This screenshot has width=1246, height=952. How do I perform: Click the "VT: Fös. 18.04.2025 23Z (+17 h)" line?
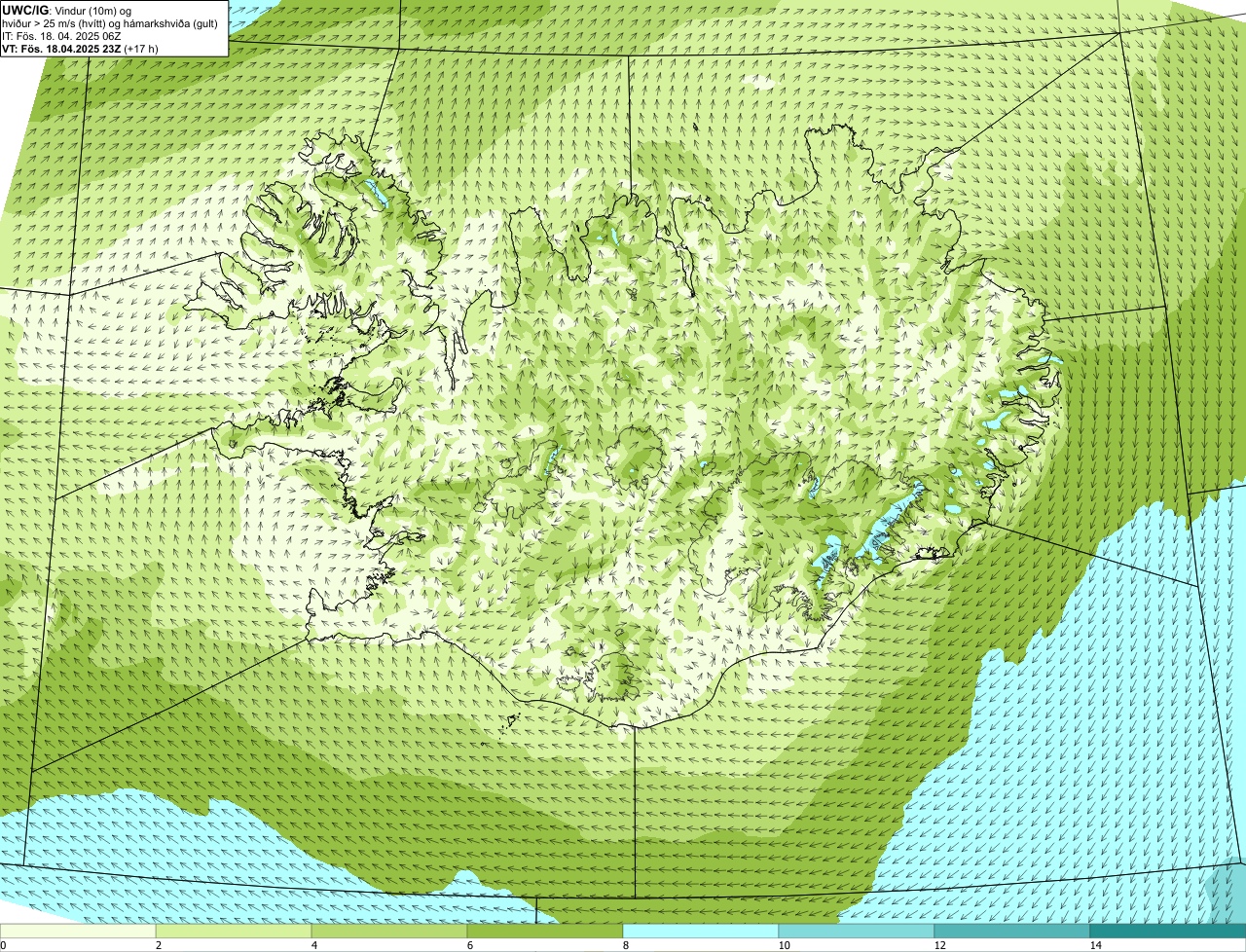click(80, 48)
